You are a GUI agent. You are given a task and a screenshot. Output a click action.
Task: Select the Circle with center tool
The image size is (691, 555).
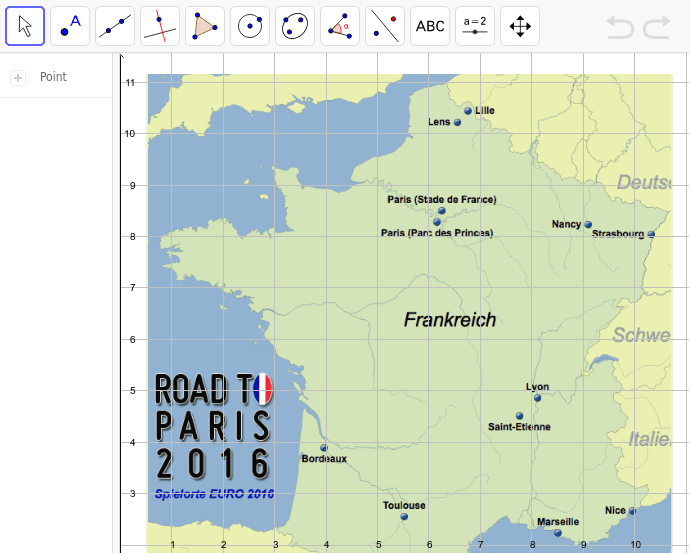[250, 26]
